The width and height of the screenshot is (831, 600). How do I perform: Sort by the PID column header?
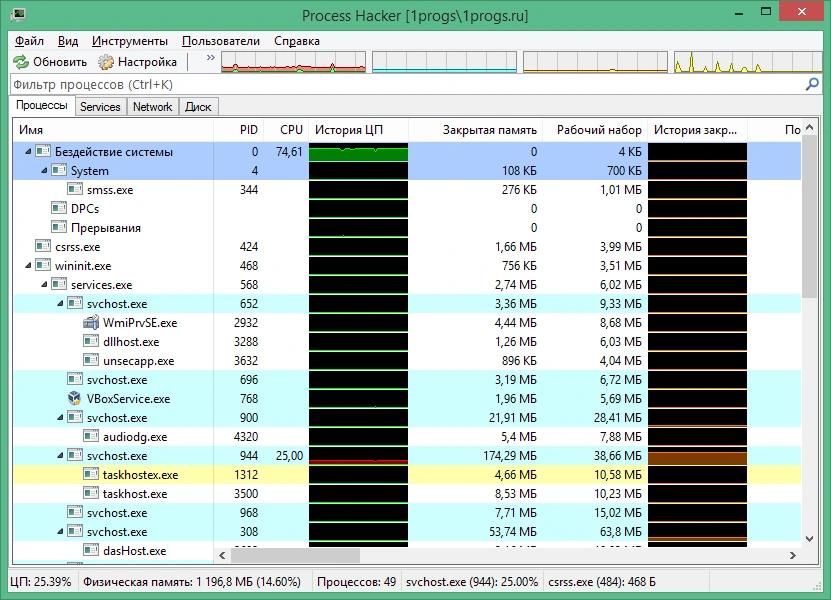coord(237,130)
